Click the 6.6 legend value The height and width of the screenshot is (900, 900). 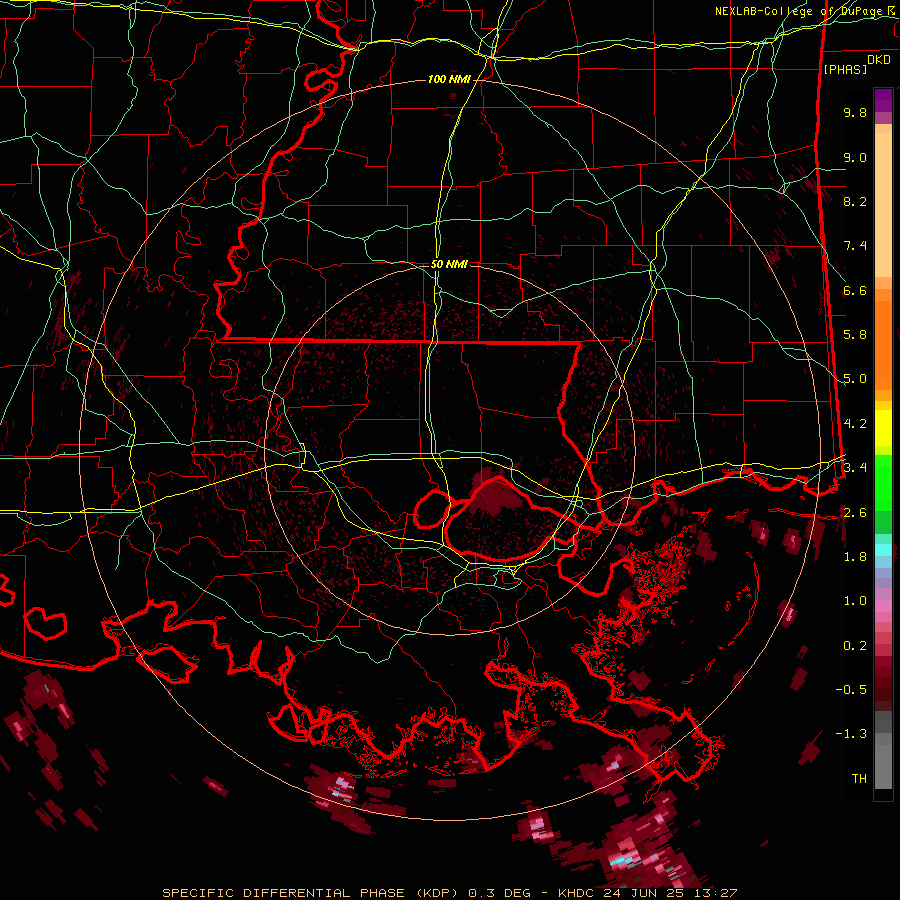[855, 290]
